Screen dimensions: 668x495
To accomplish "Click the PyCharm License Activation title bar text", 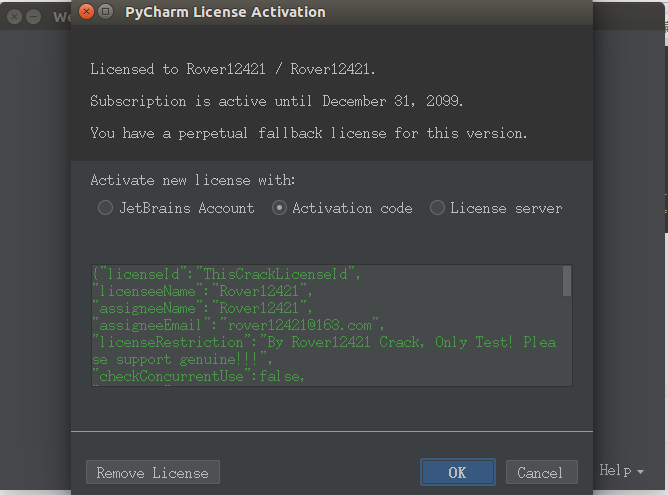I will 225,12.
